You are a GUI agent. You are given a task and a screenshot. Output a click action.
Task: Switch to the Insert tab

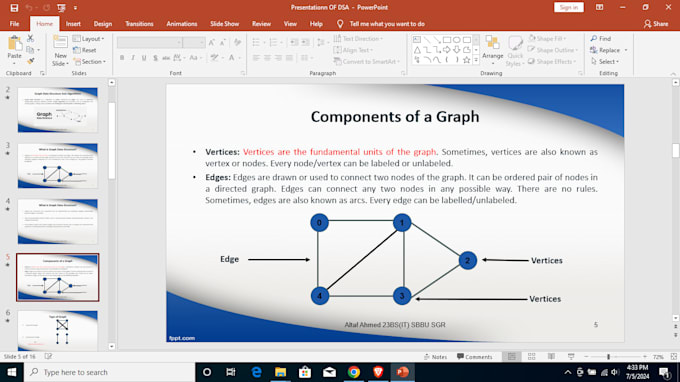coord(73,24)
